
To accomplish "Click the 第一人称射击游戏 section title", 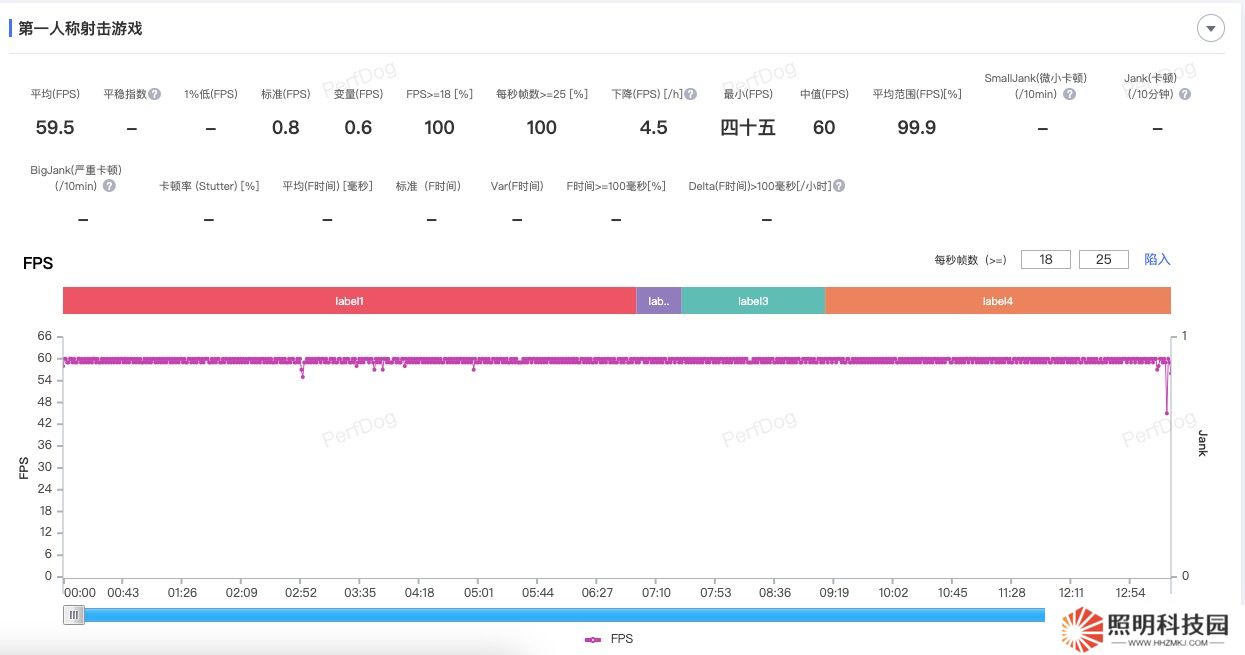I will (80, 28).
